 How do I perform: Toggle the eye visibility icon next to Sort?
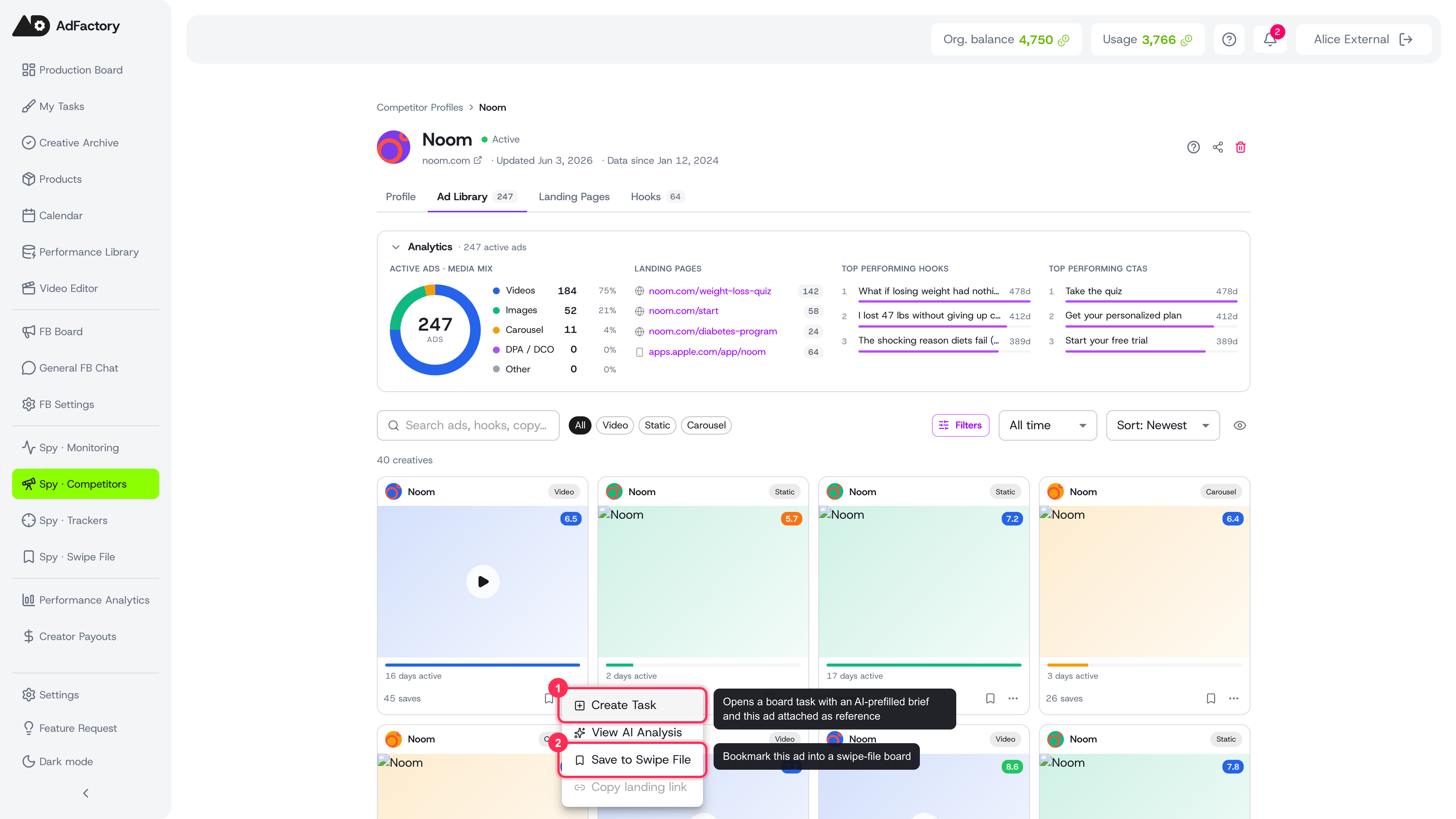[1239, 425]
